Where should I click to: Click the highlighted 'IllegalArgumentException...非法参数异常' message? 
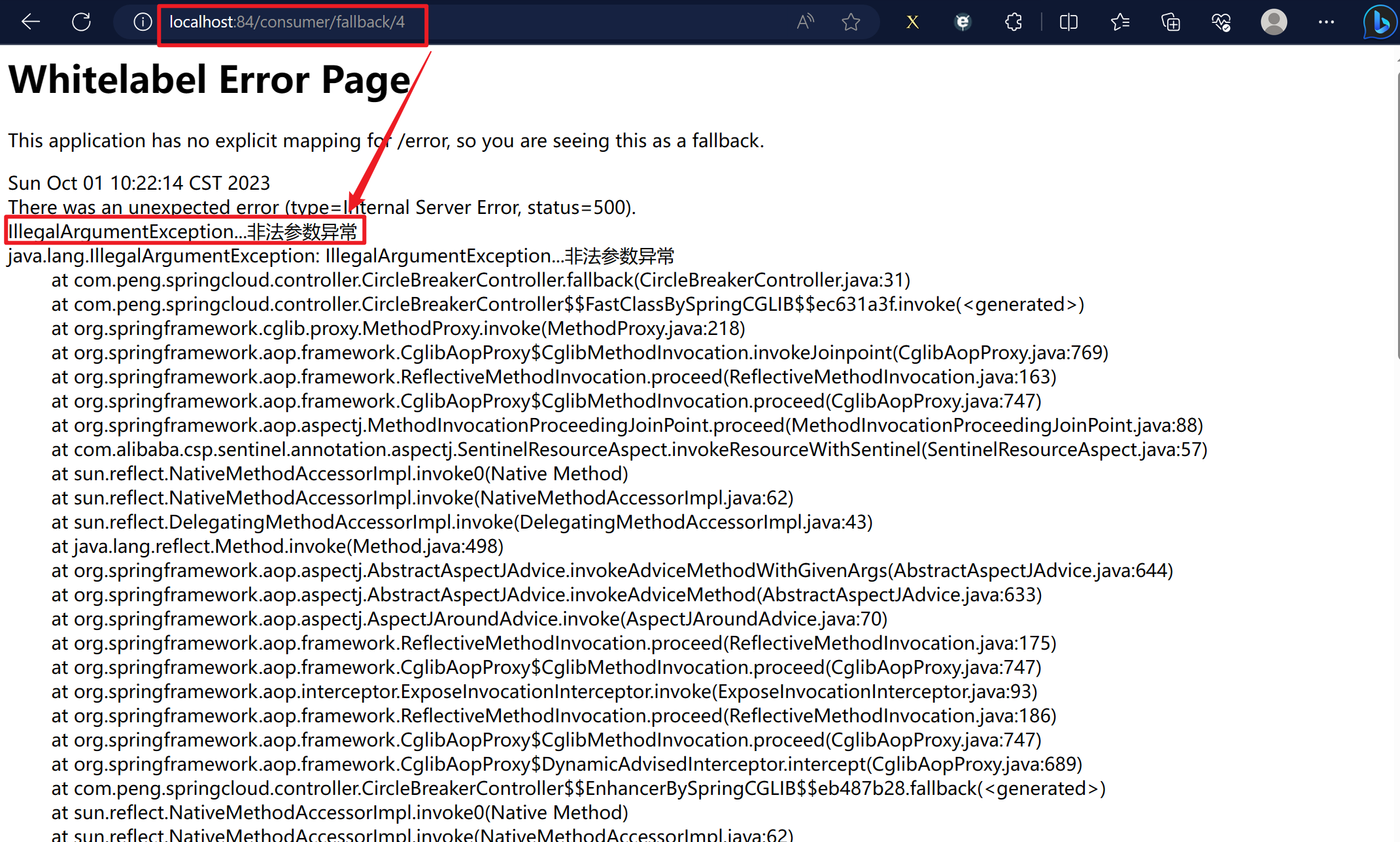tap(183, 232)
